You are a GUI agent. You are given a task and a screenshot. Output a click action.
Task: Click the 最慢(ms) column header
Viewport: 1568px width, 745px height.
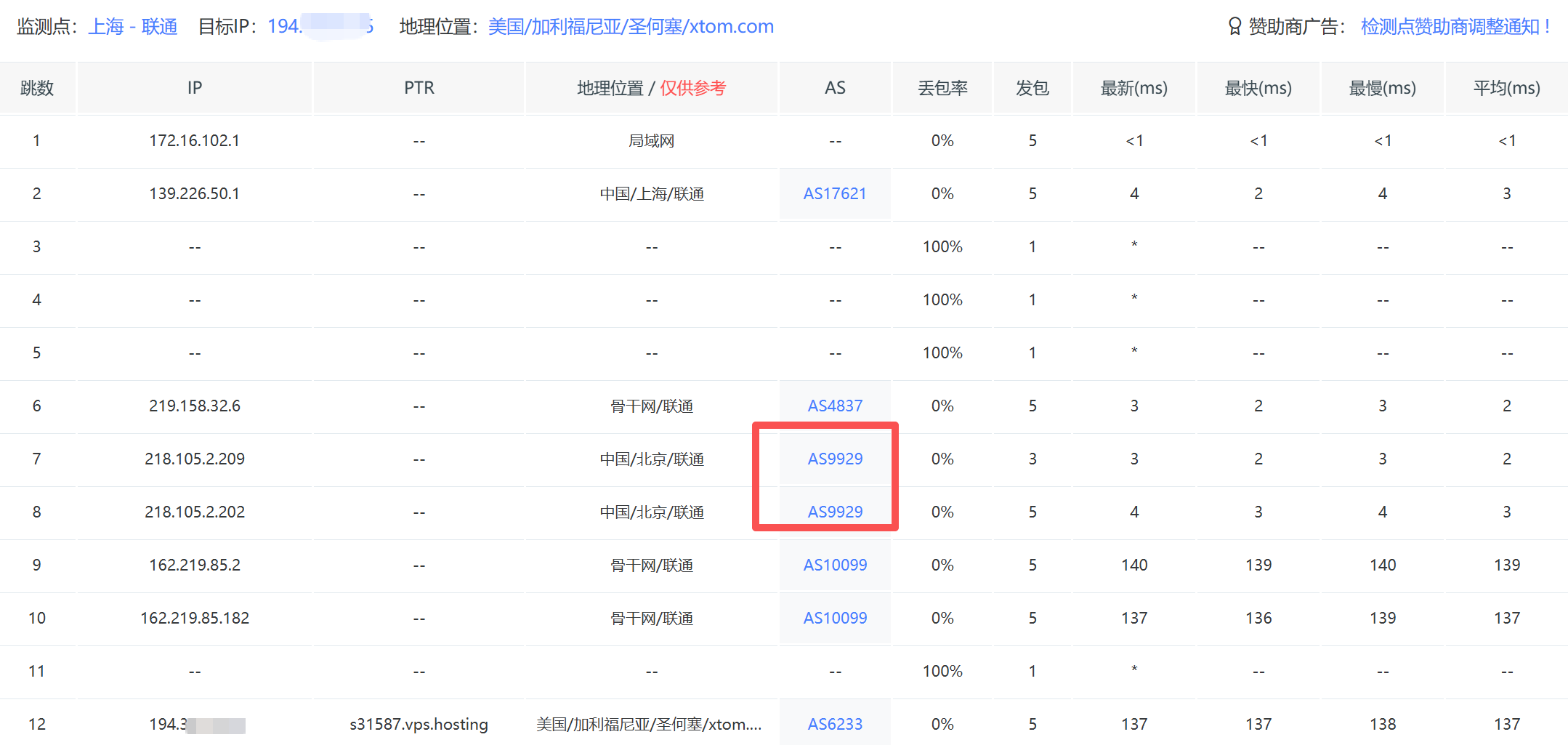pos(1383,88)
